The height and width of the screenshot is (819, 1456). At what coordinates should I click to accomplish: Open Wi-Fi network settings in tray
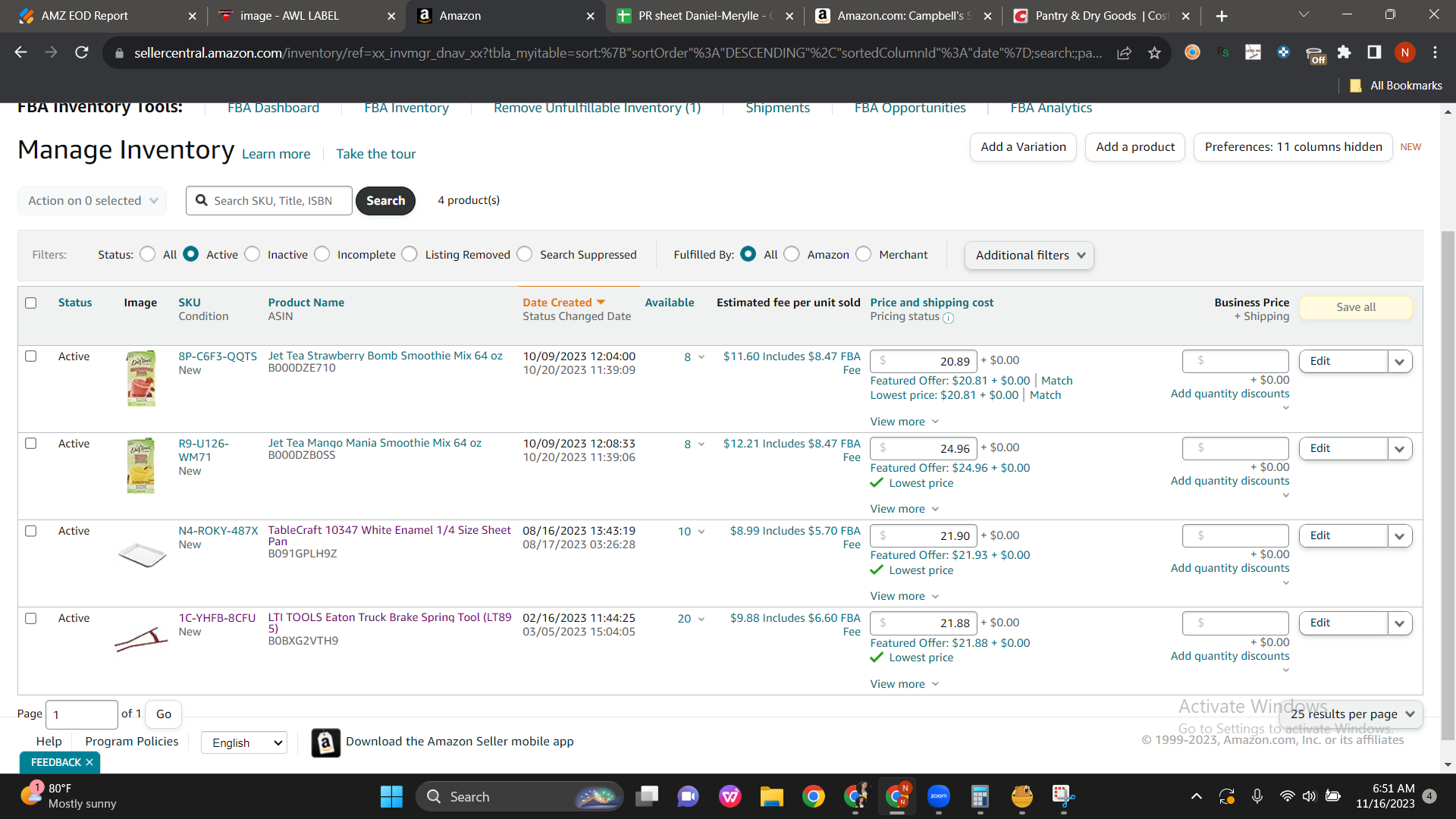pos(1287,796)
